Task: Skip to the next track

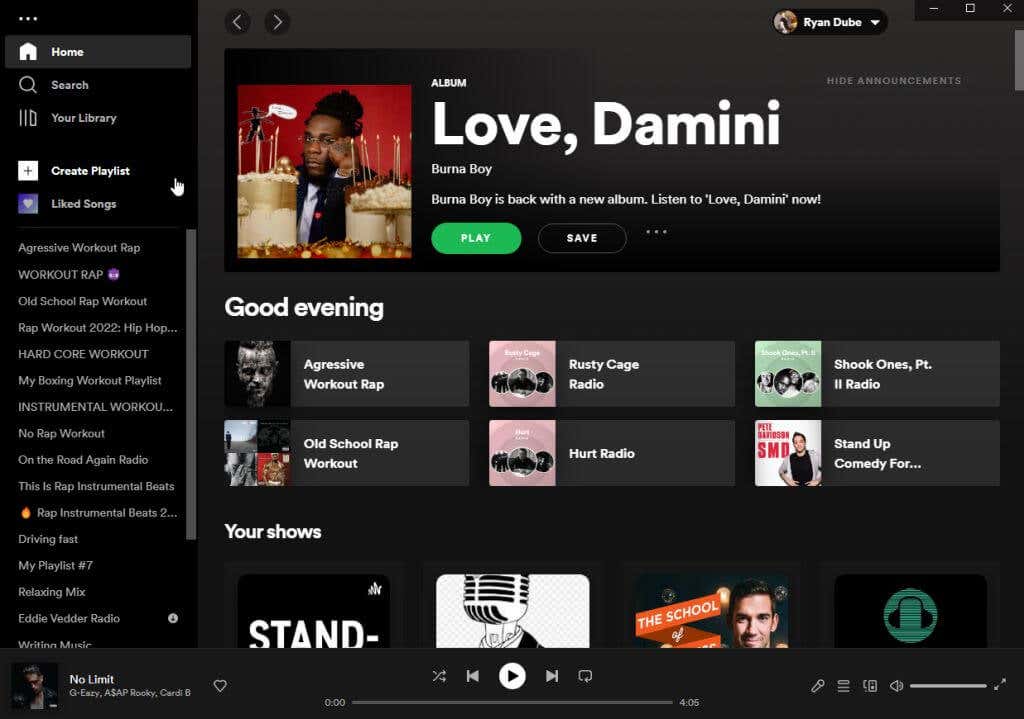Action: pyautogui.click(x=552, y=676)
